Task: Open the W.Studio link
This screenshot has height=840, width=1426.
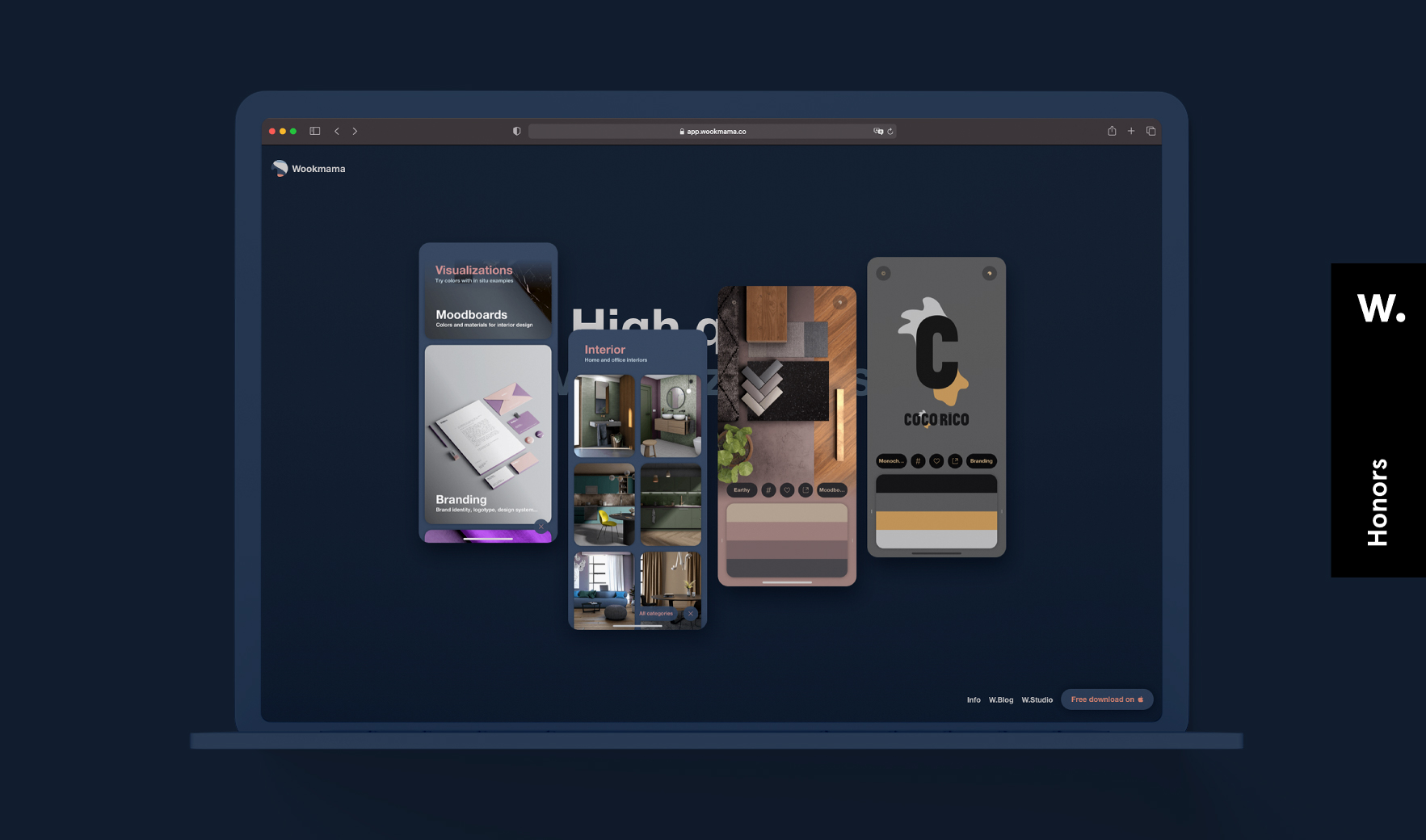Action: [1037, 699]
